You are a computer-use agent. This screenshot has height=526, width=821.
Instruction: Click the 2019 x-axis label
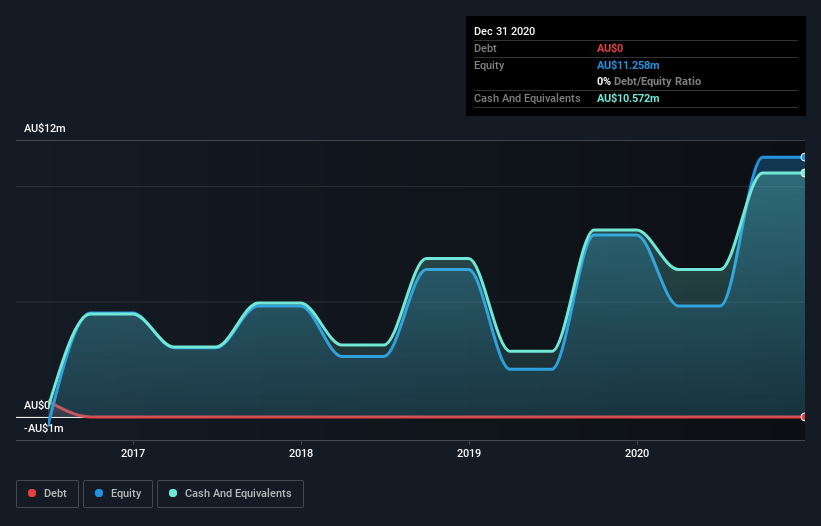tap(469, 453)
